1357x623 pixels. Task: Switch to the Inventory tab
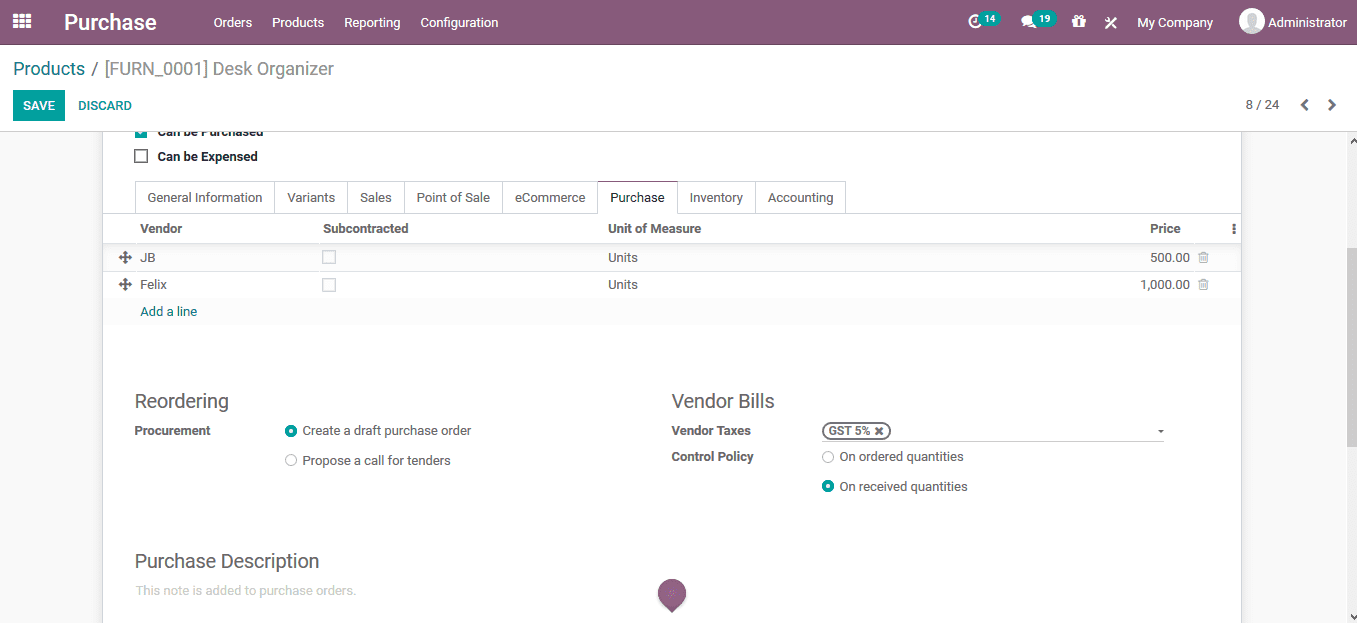[x=716, y=197]
